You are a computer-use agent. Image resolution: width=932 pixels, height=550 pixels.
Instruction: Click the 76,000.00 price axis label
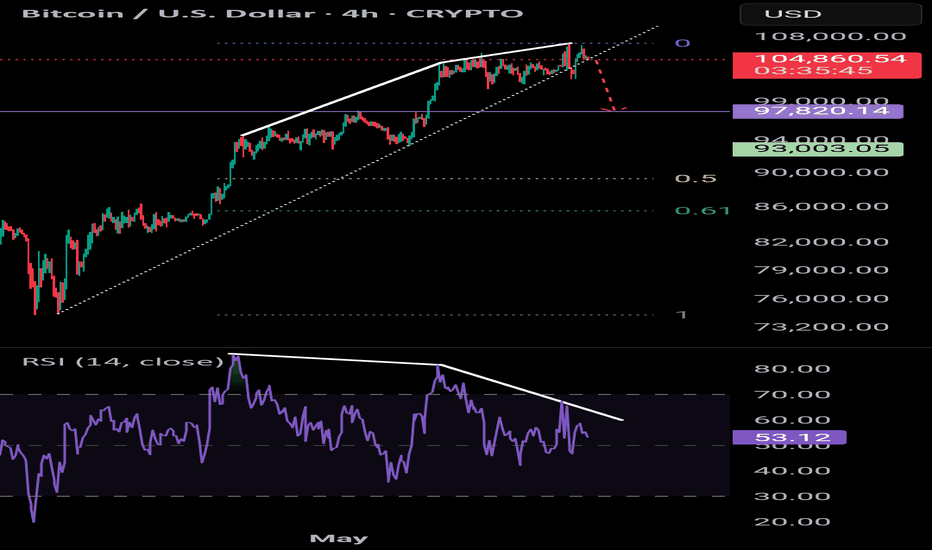[x=822, y=299]
